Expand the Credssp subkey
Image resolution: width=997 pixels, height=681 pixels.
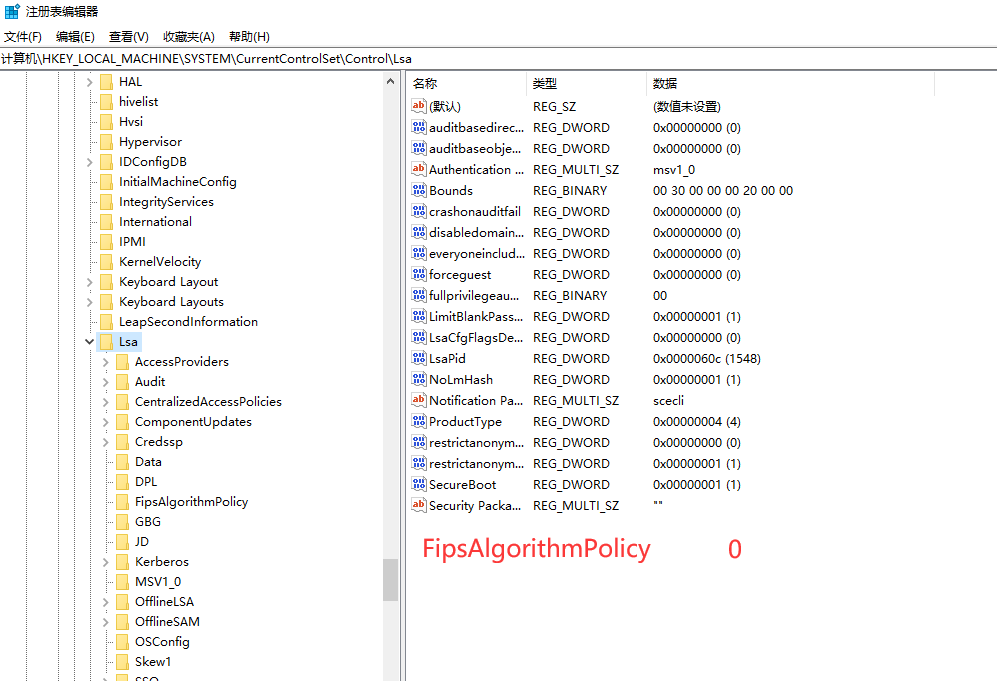coord(106,443)
